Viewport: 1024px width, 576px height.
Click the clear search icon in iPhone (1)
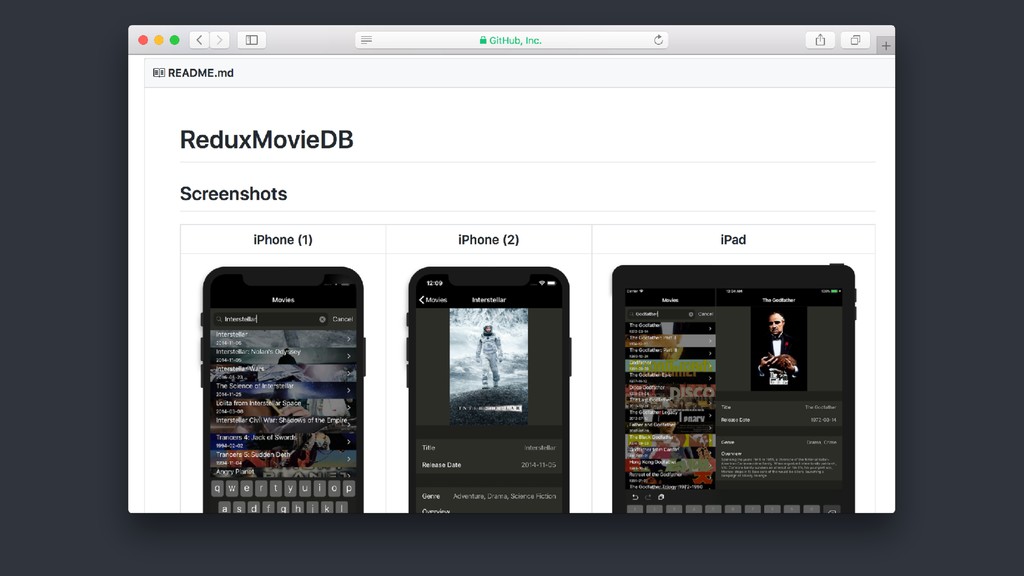click(x=322, y=319)
